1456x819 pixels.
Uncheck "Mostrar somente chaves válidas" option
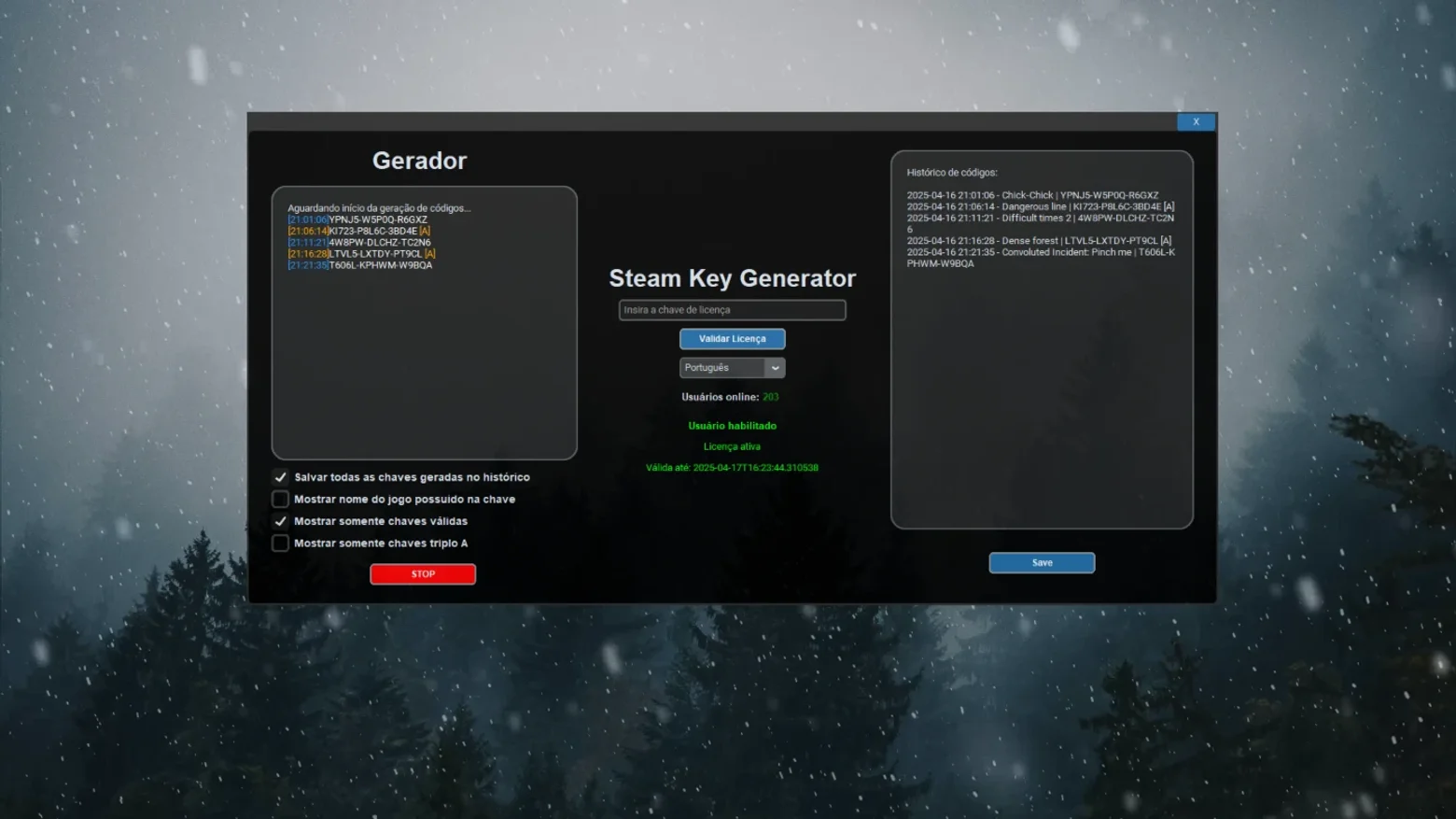pos(280,521)
